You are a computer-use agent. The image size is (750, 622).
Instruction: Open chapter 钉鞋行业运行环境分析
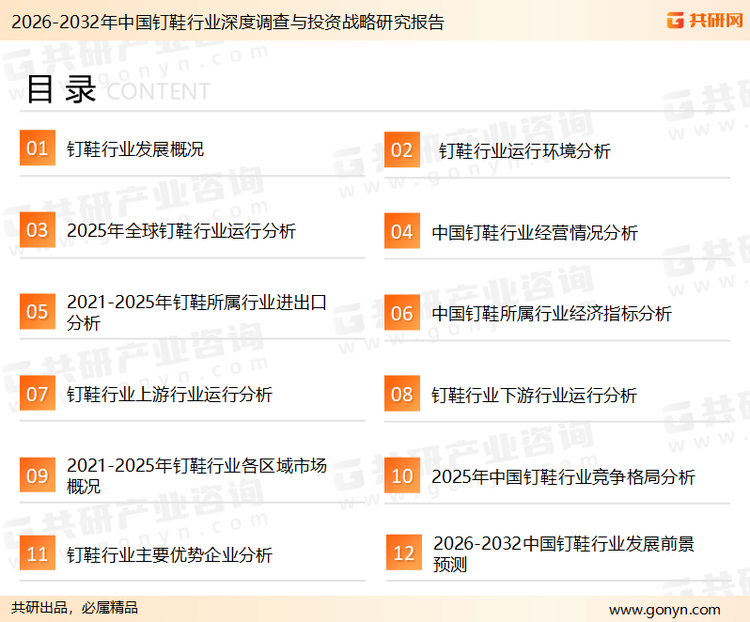(524, 151)
